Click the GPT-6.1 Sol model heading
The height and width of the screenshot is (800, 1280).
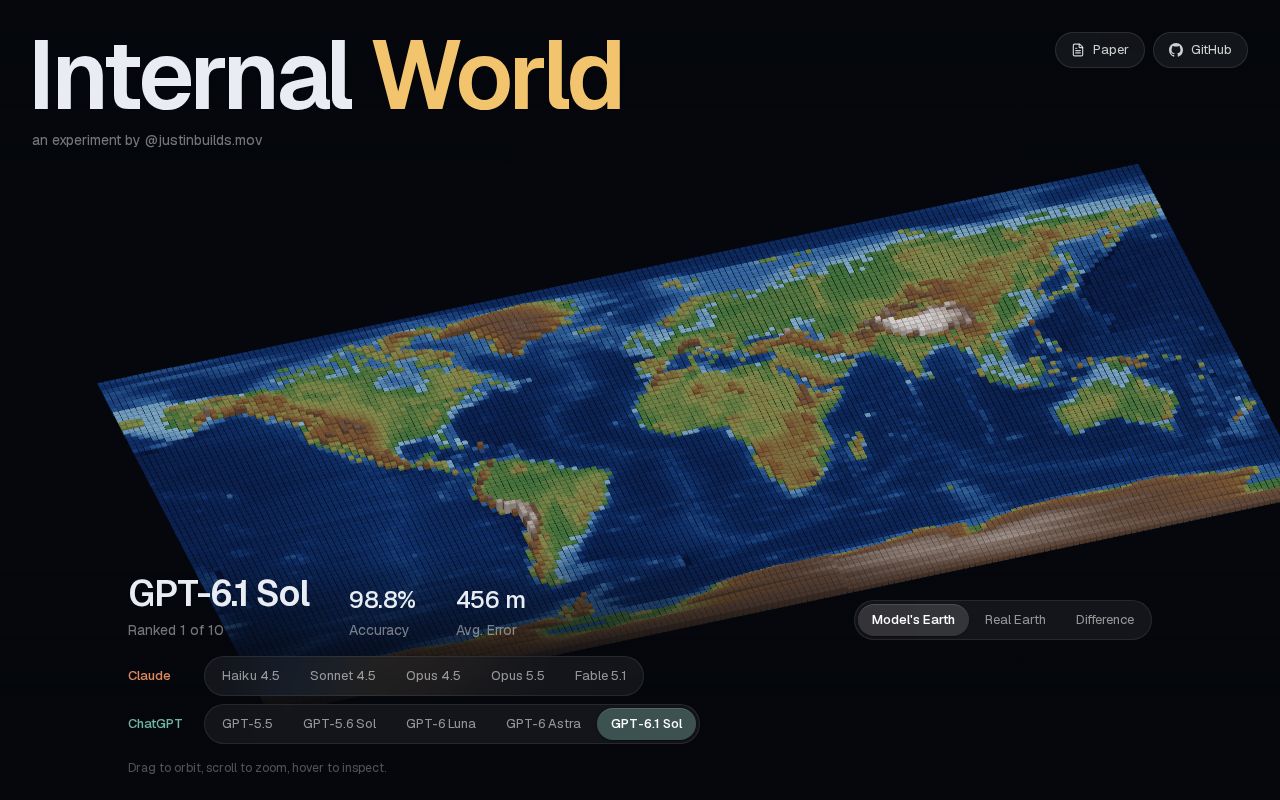219,594
